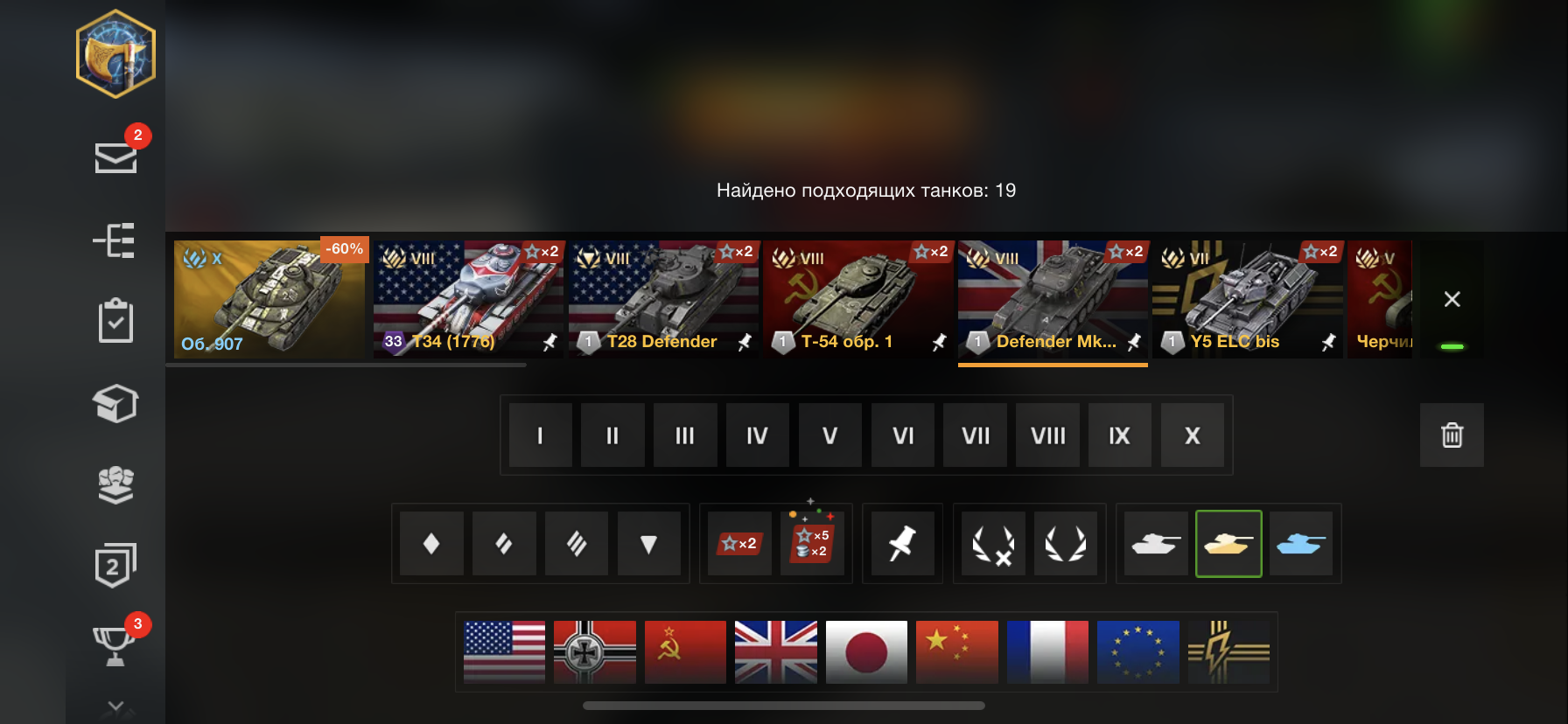
Task: Filter by tier VIII
Action: pos(1048,435)
